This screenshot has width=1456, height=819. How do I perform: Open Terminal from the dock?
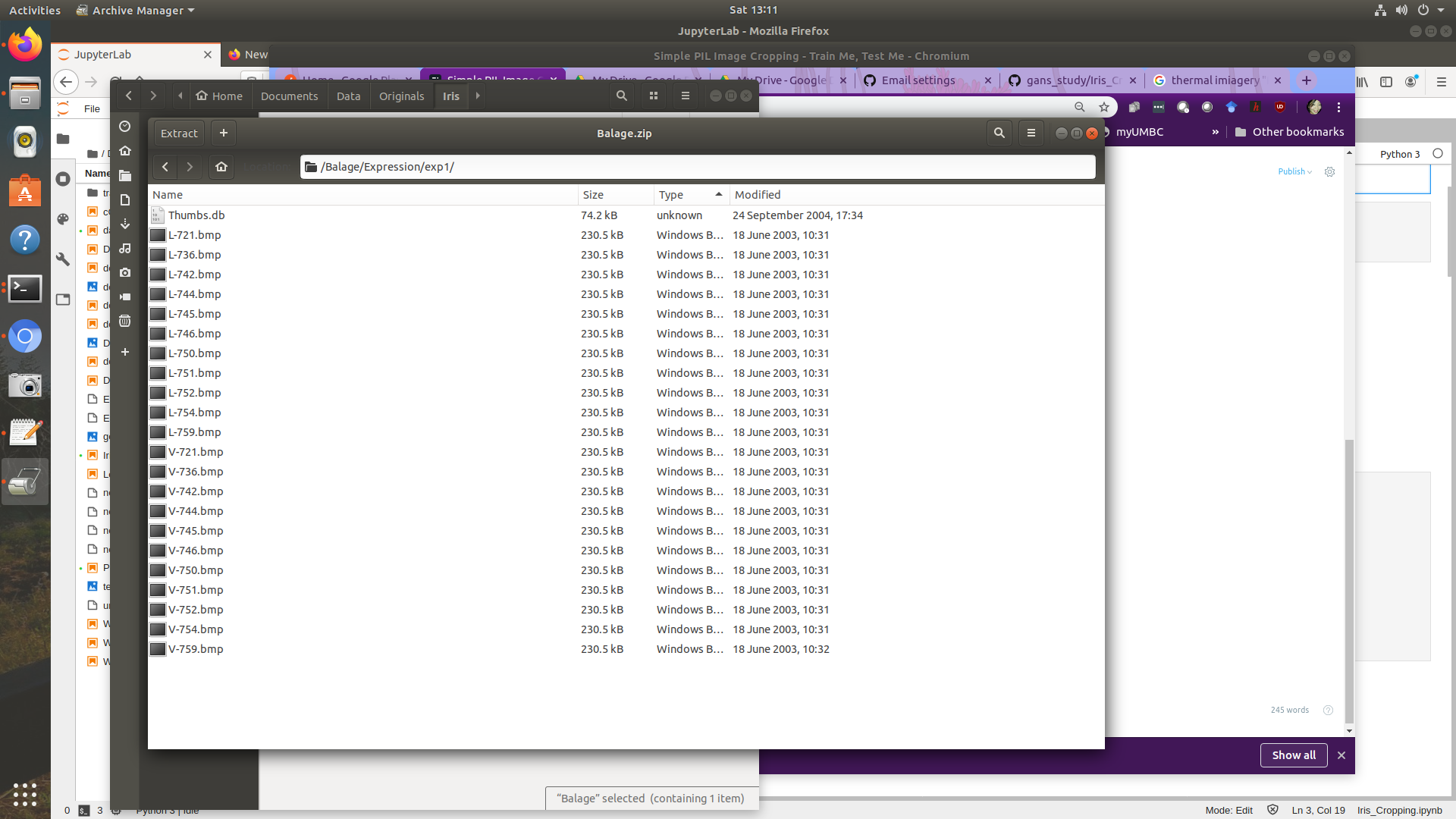coord(24,288)
